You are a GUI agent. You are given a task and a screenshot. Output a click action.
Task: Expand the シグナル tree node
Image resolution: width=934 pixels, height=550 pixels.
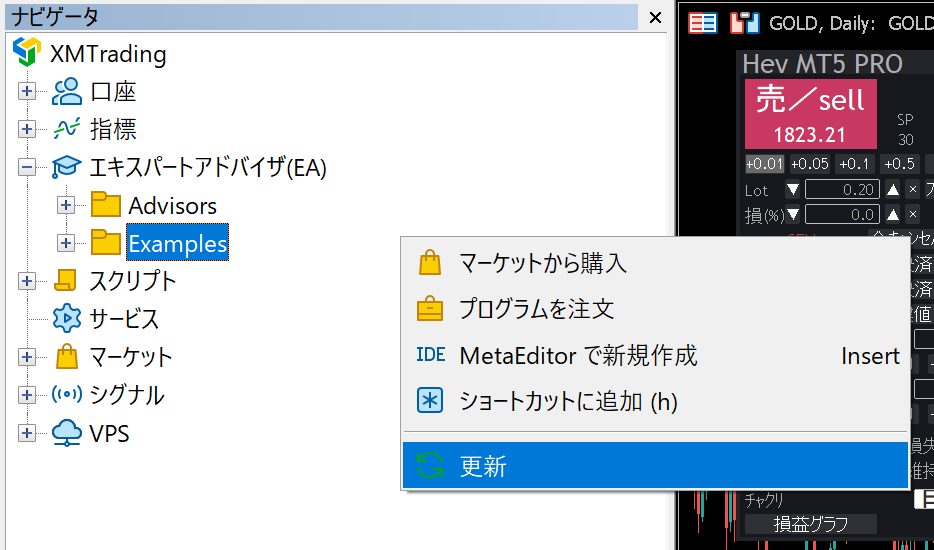tap(27, 394)
